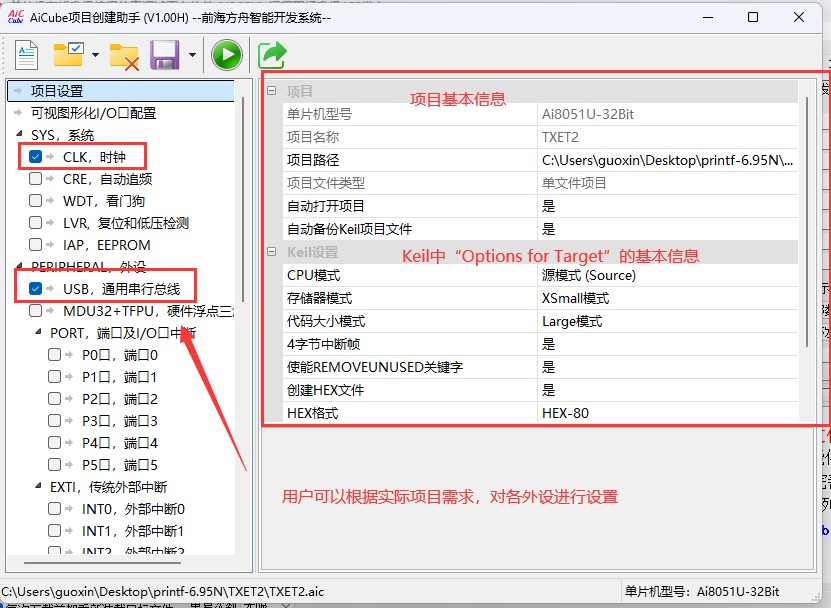Enable the P0口，端口0 checkbox

(55, 355)
